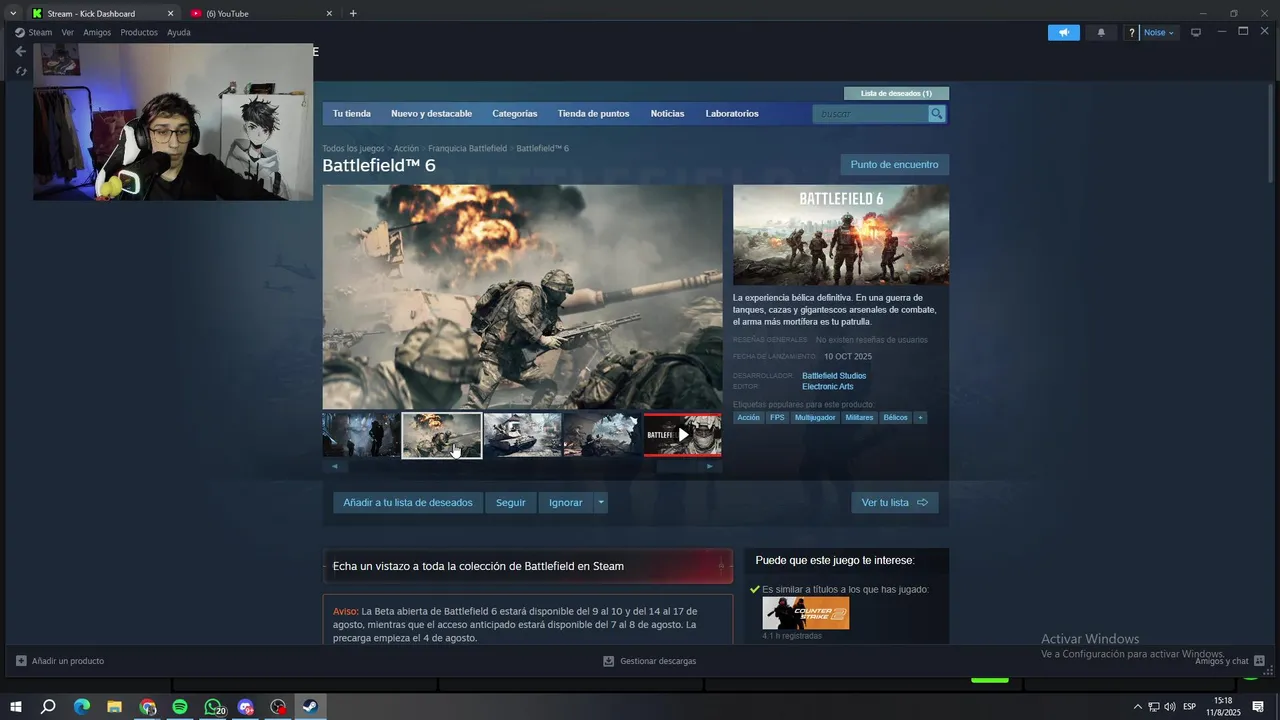Image resolution: width=1280 pixels, height=720 pixels.
Task: Select first soldier silhouette screenshot thumbnail
Action: [x=361, y=435]
